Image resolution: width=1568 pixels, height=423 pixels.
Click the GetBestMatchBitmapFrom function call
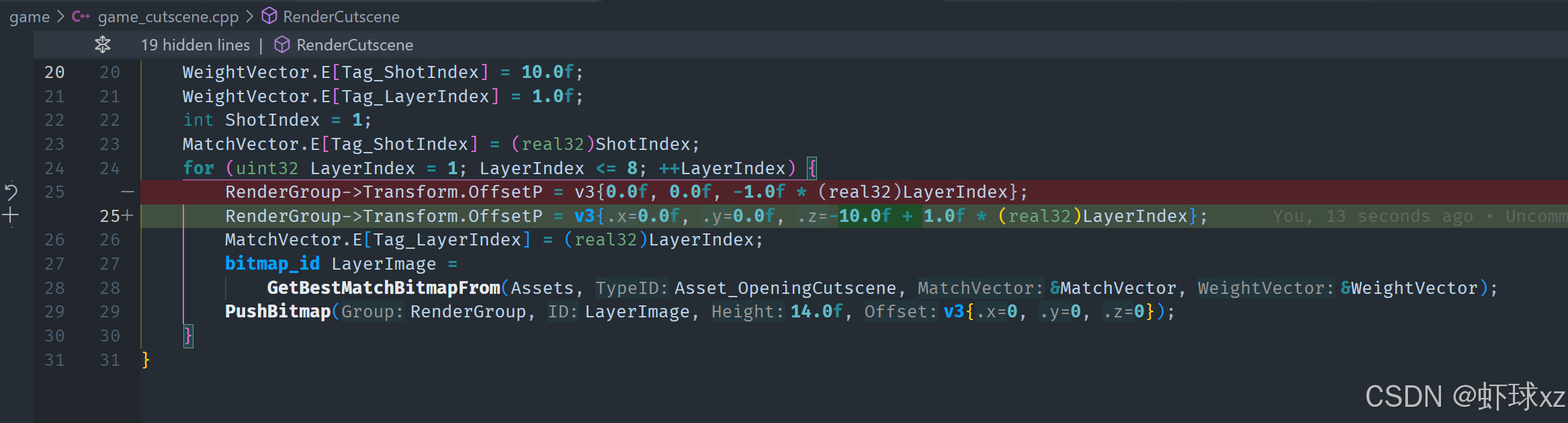(384, 288)
